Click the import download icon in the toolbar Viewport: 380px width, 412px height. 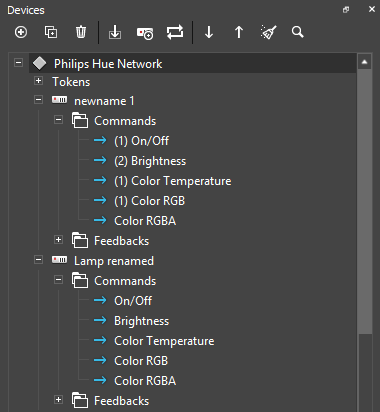pos(115,32)
